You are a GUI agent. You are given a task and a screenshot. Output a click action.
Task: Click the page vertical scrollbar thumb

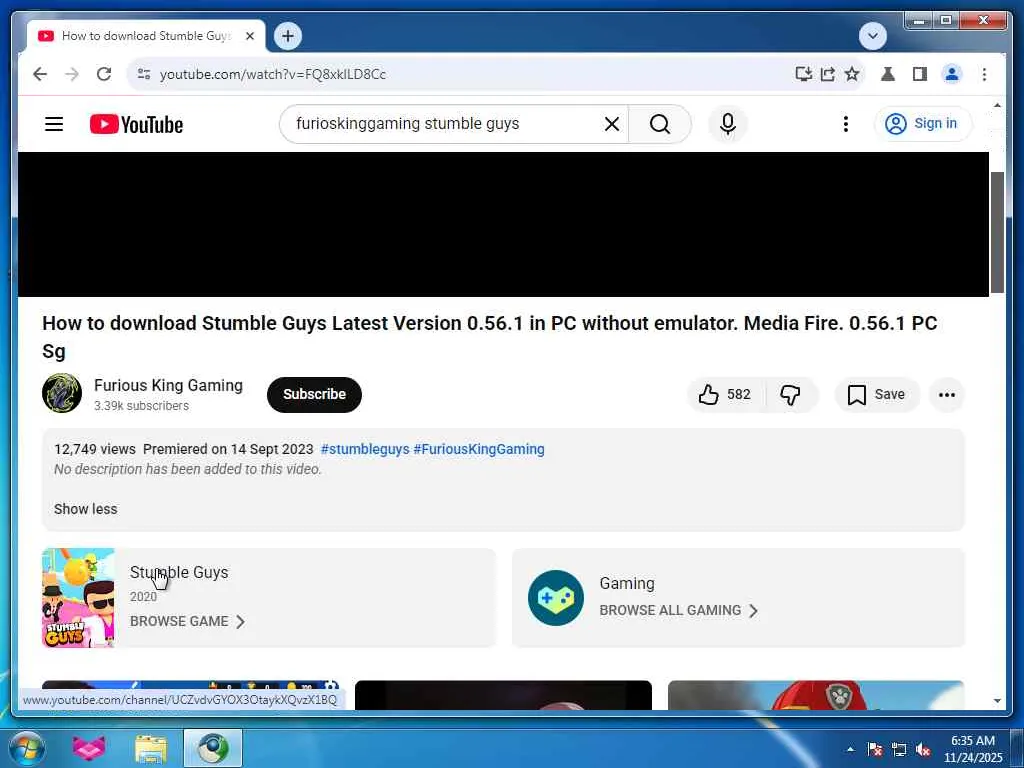coord(997,232)
